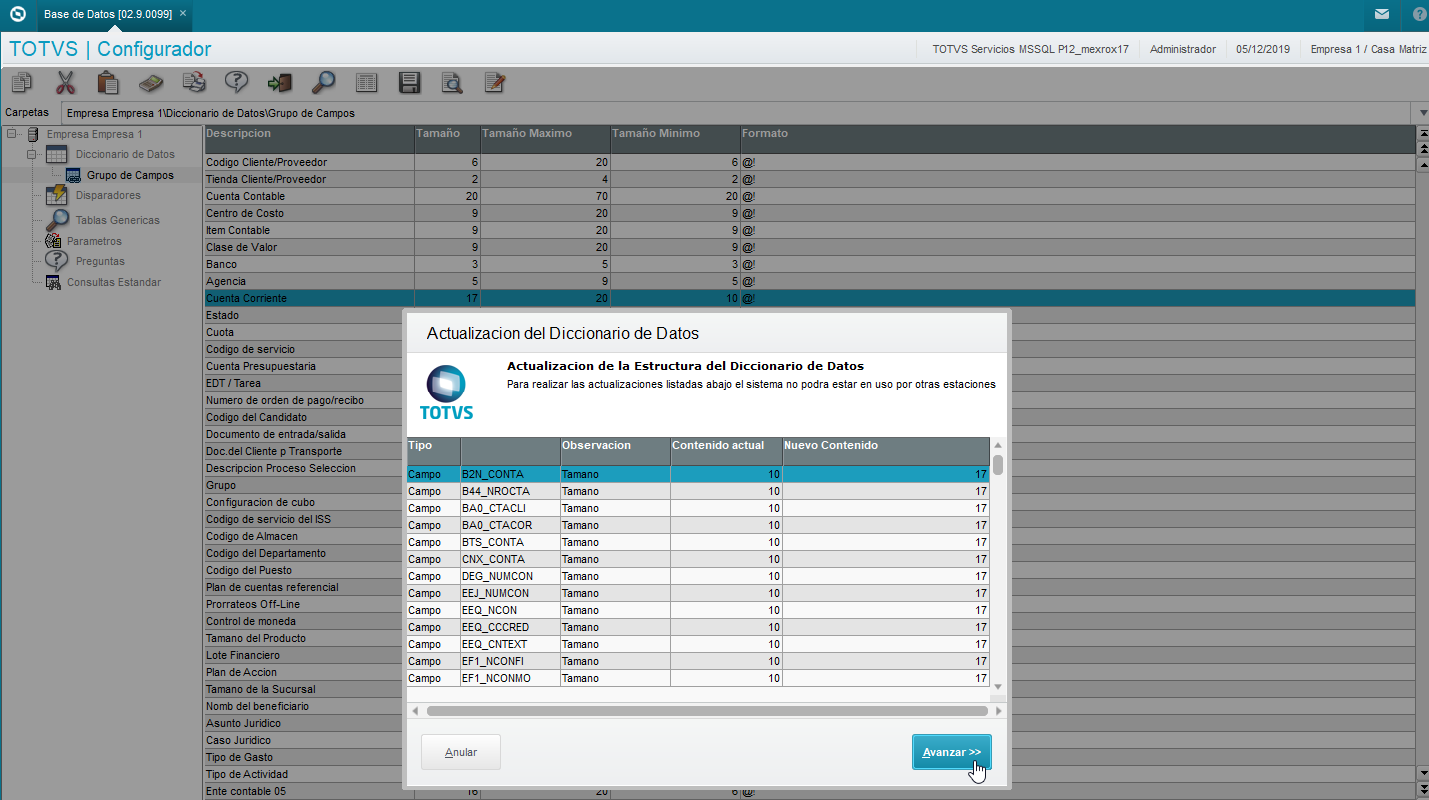1429x800 pixels.
Task: Select Diccionario de Datos tree item
Action: tap(125, 154)
